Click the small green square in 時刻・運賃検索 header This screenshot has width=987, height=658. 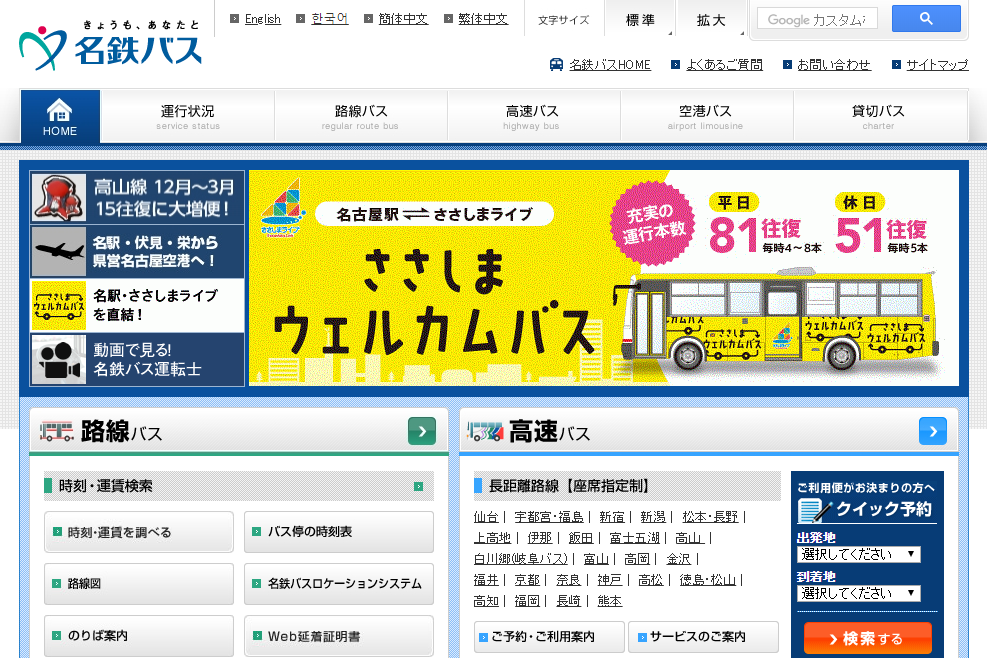tap(419, 486)
